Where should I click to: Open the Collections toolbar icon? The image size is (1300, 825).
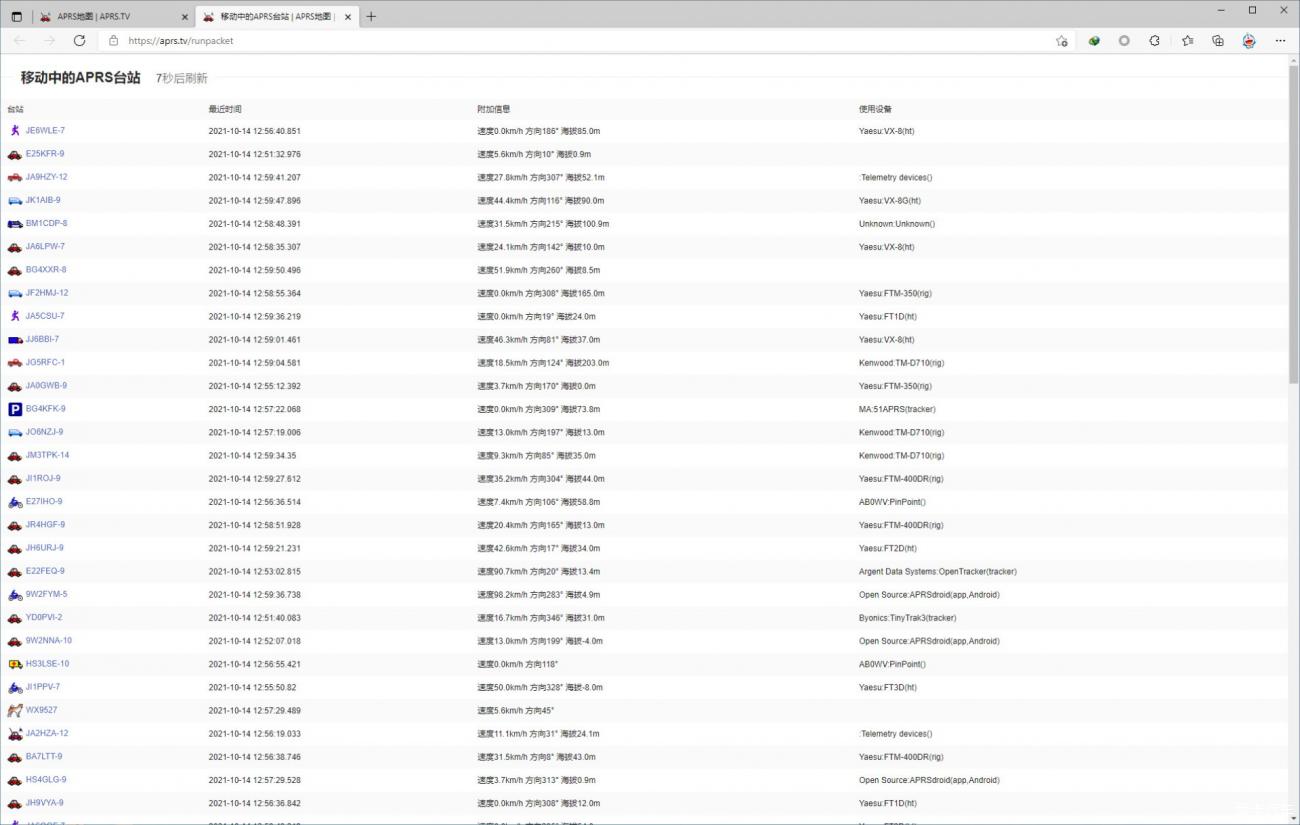coord(1217,41)
